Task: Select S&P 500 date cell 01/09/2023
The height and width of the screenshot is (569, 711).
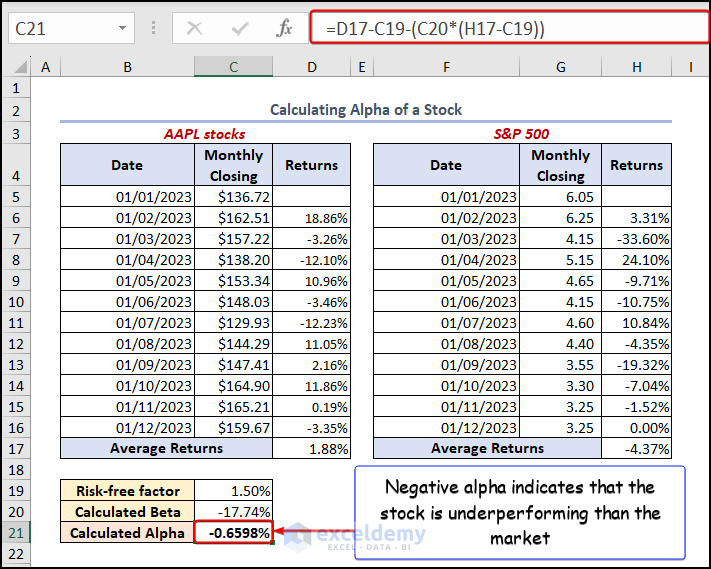Action: pos(447,365)
